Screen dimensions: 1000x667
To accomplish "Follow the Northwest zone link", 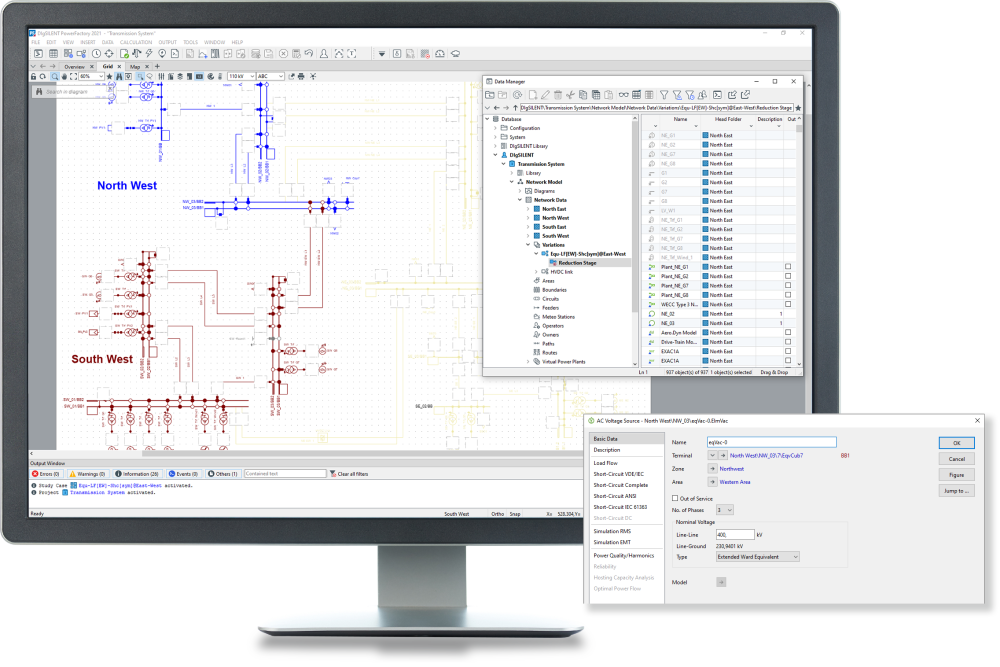I will (x=732, y=469).
